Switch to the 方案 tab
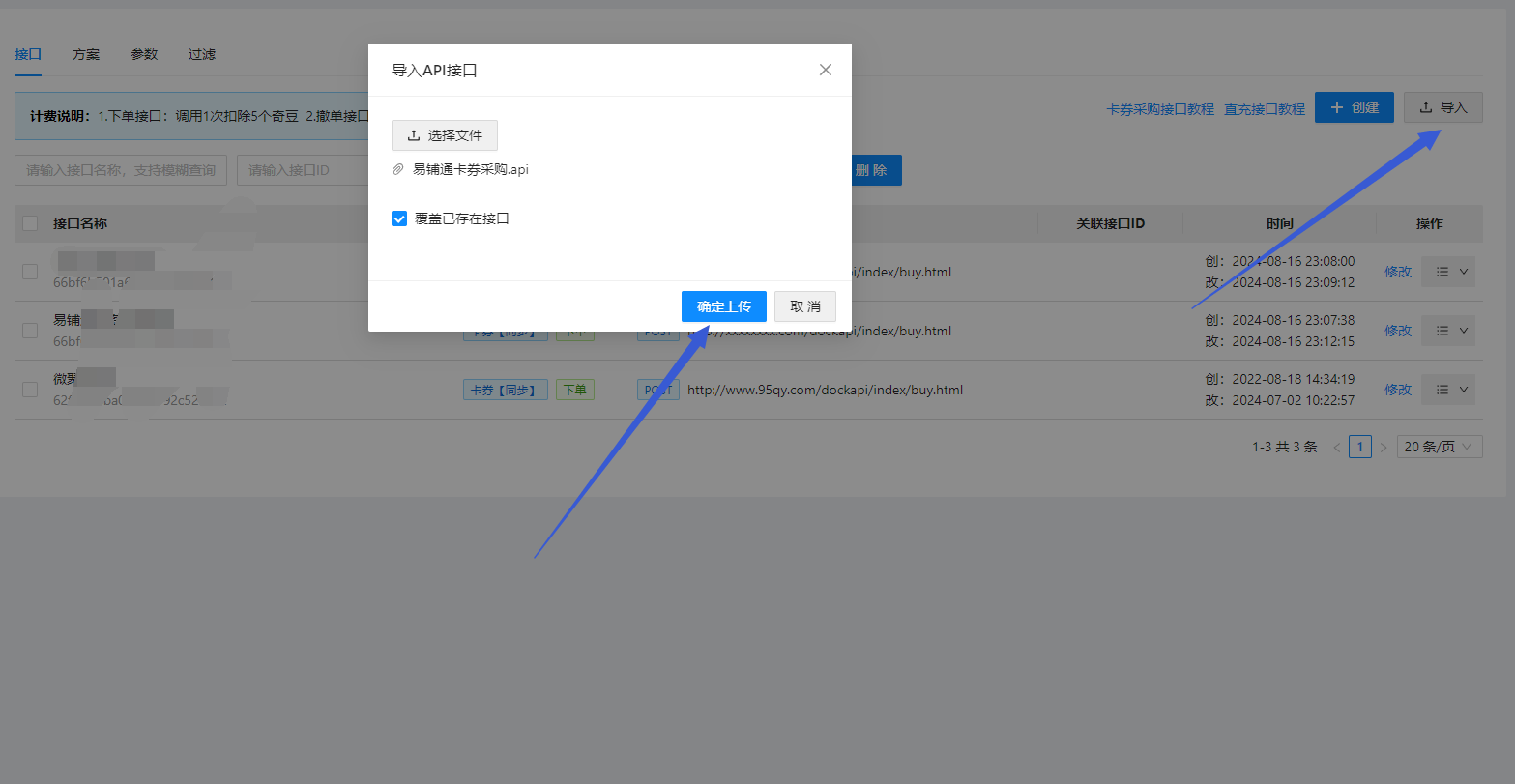1515x784 pixels. (86, 54)
